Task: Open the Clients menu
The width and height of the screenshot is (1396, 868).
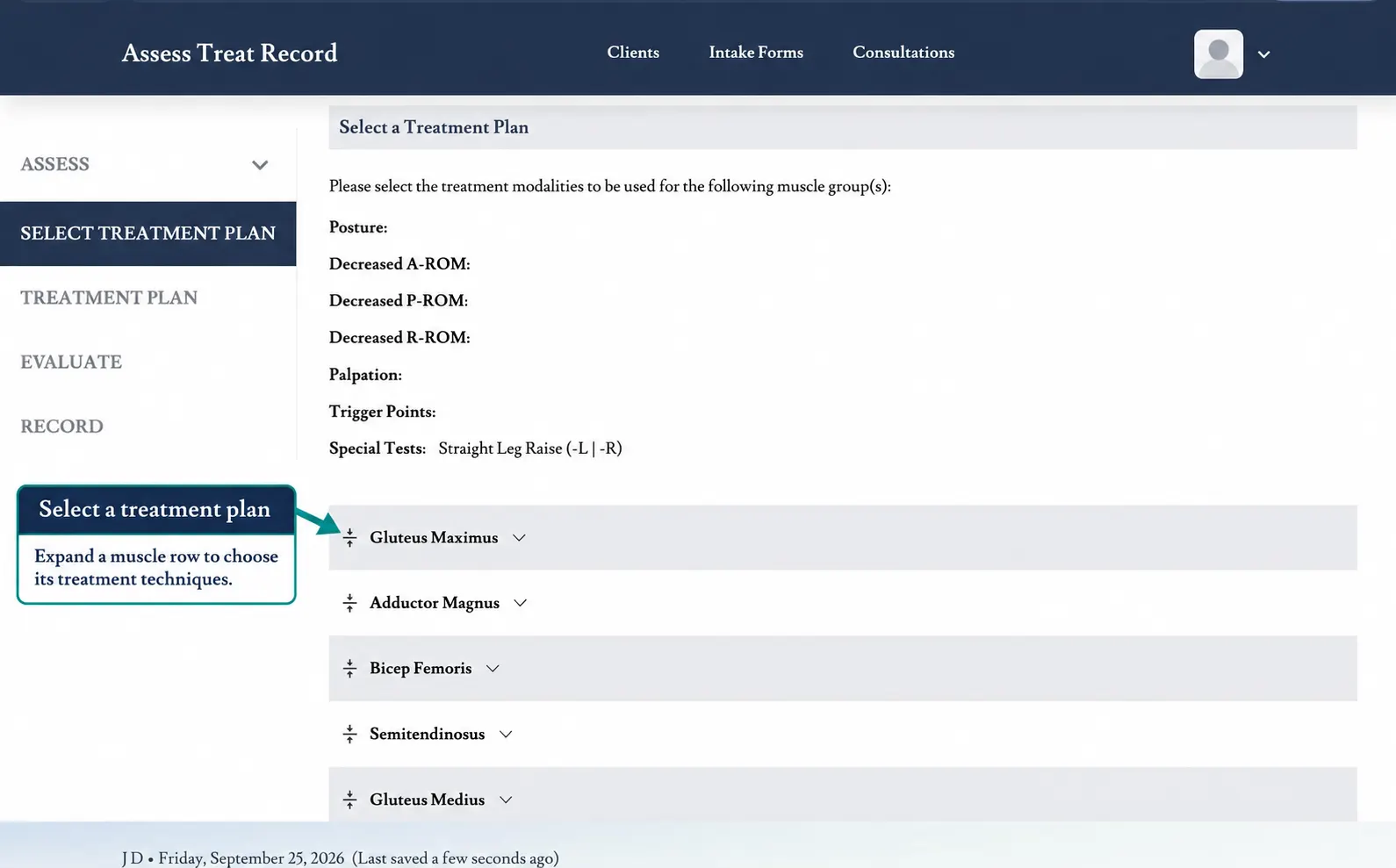Action: click(x=633, y=53)
